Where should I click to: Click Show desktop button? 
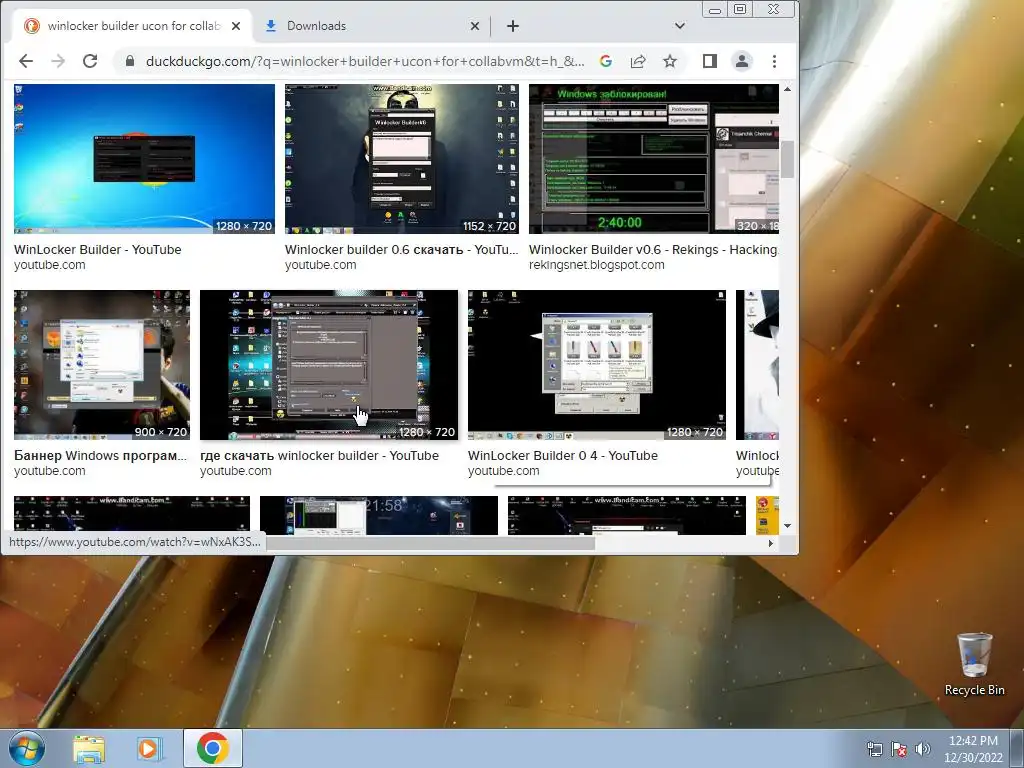1019,748
